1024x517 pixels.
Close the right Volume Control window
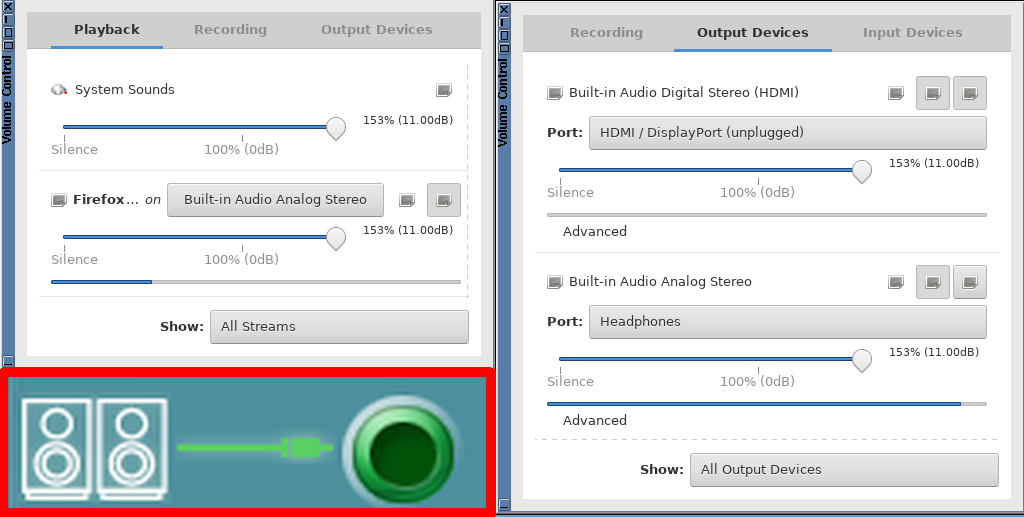click(x=504, y=10)
